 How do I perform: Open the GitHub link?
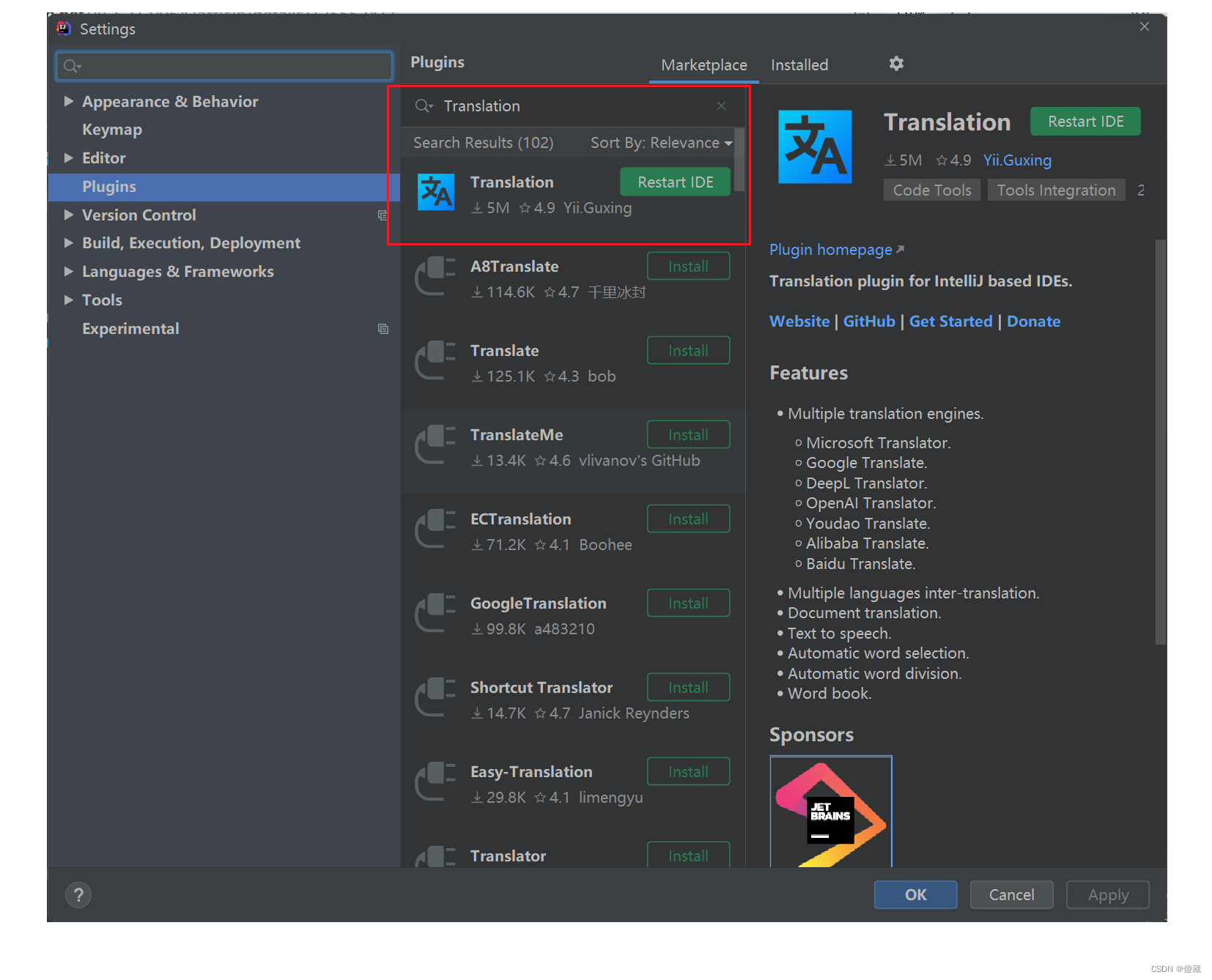[x=869, y=322]
